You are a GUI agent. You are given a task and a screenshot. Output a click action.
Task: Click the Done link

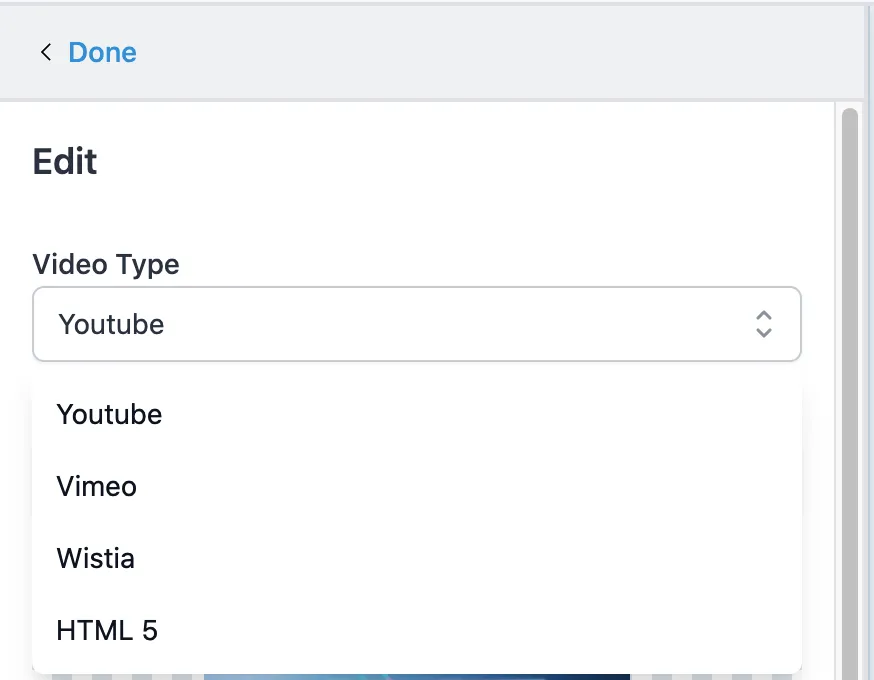click(x=102, y=52)
